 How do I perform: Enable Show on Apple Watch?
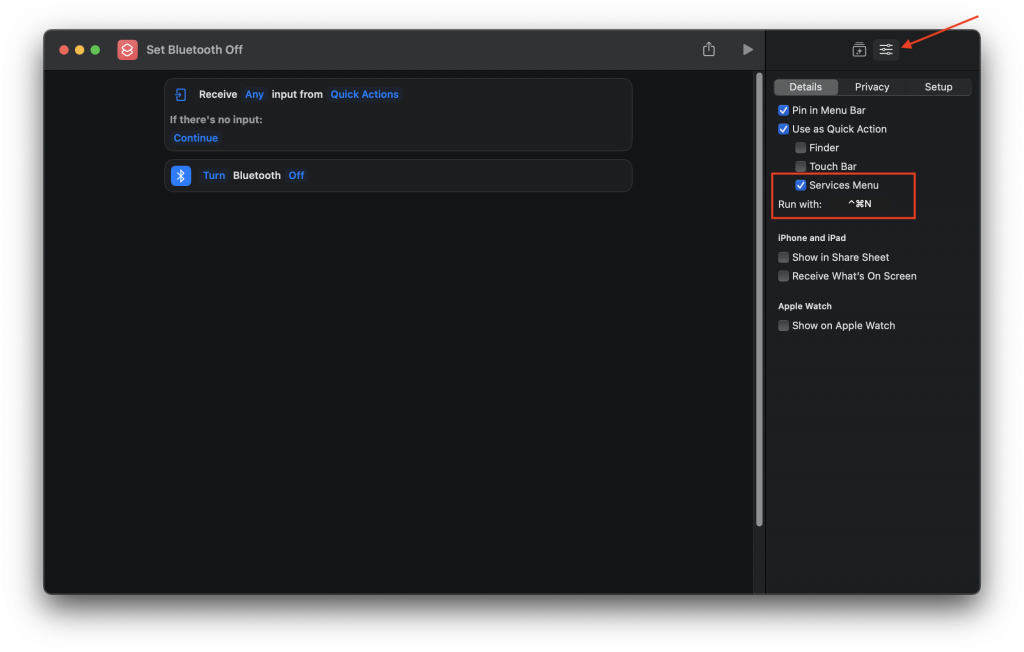784,326
